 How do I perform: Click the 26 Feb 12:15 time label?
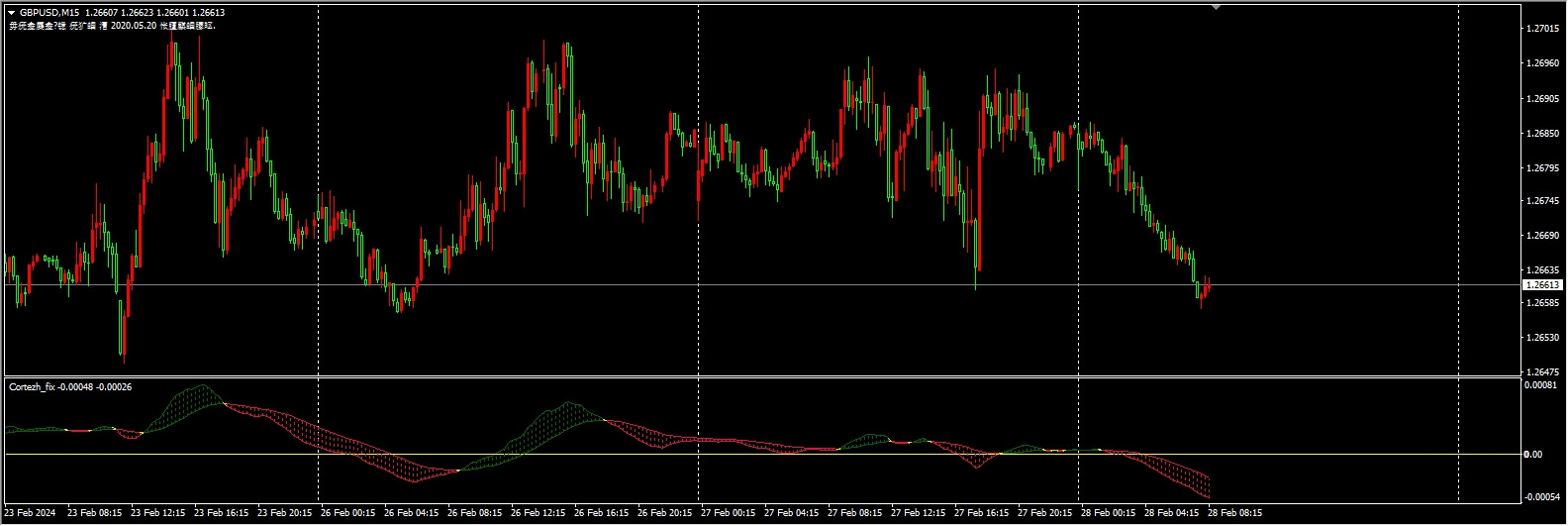click(x=538, y=514)
